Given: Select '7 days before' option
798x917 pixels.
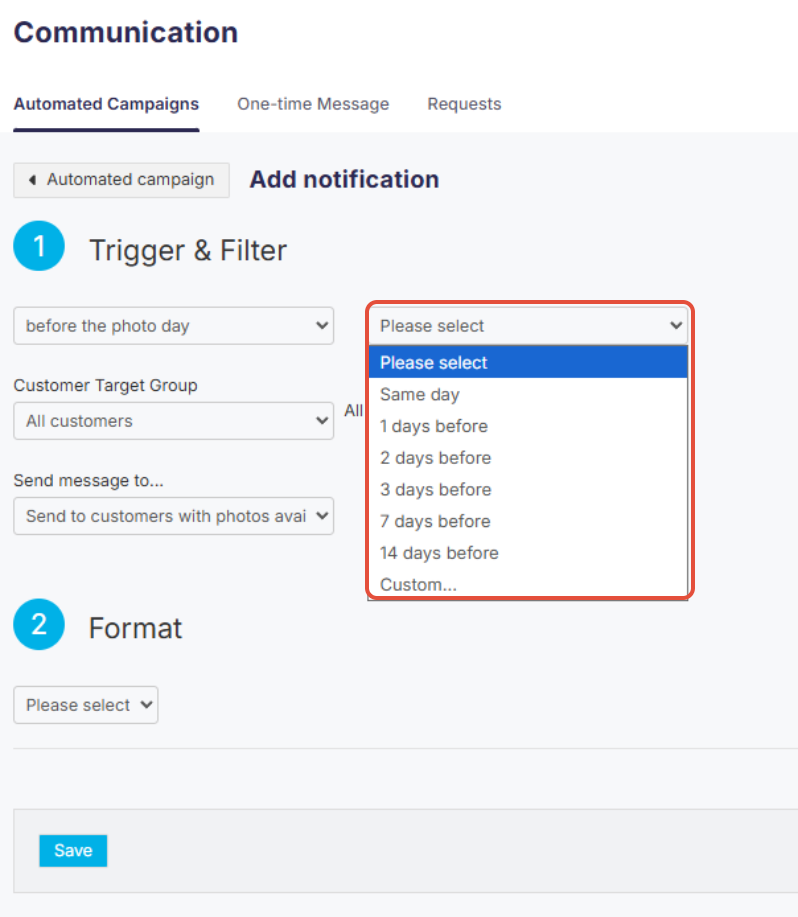Looking at the screenshot, I should [x=435, y=521].
